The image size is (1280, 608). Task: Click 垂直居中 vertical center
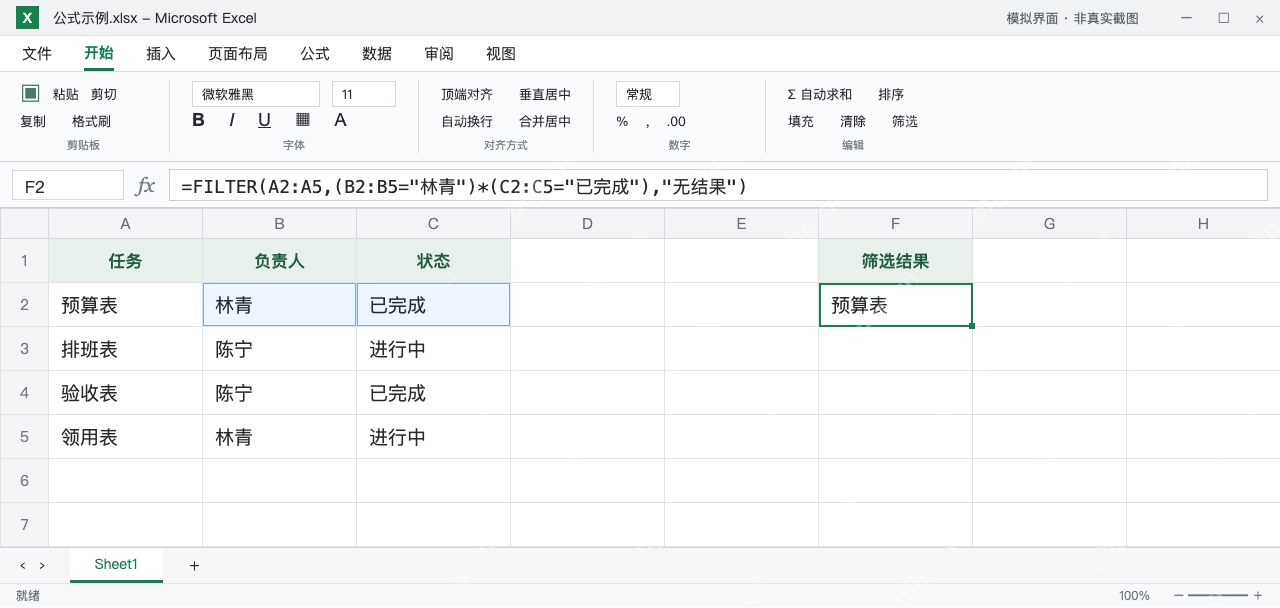545,94
